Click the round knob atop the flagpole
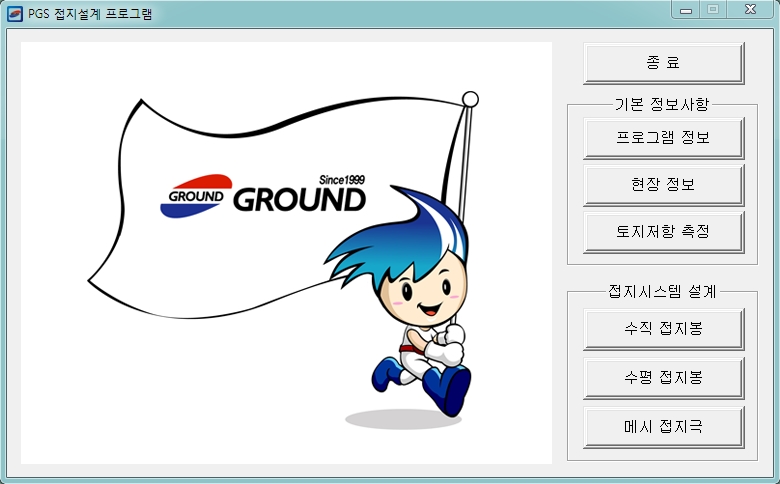The width and height of the screenshot is (780, 484). [x=470, y=98]
